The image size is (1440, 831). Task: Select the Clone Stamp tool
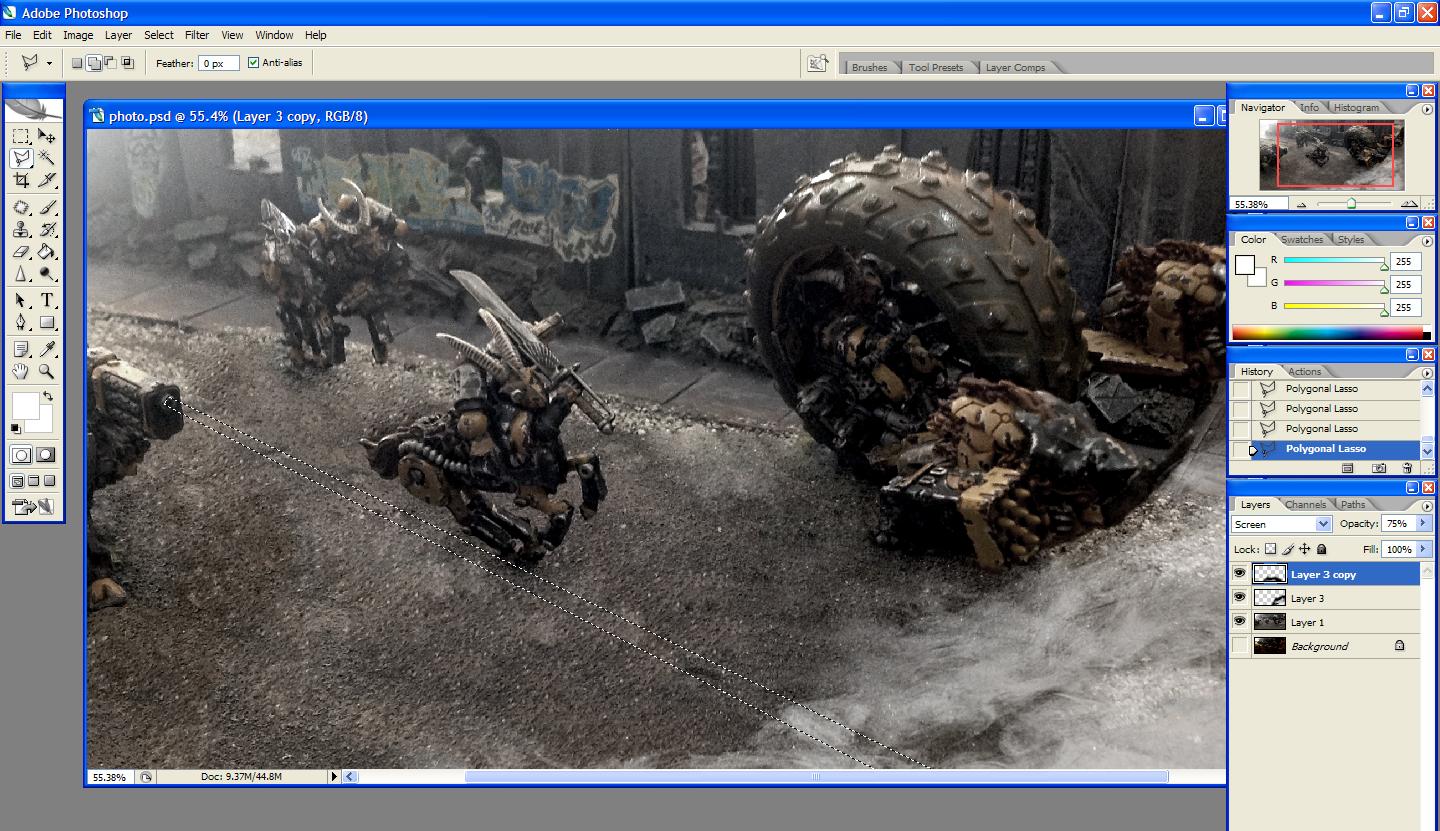pyautogui.click(x=21, y=230)
